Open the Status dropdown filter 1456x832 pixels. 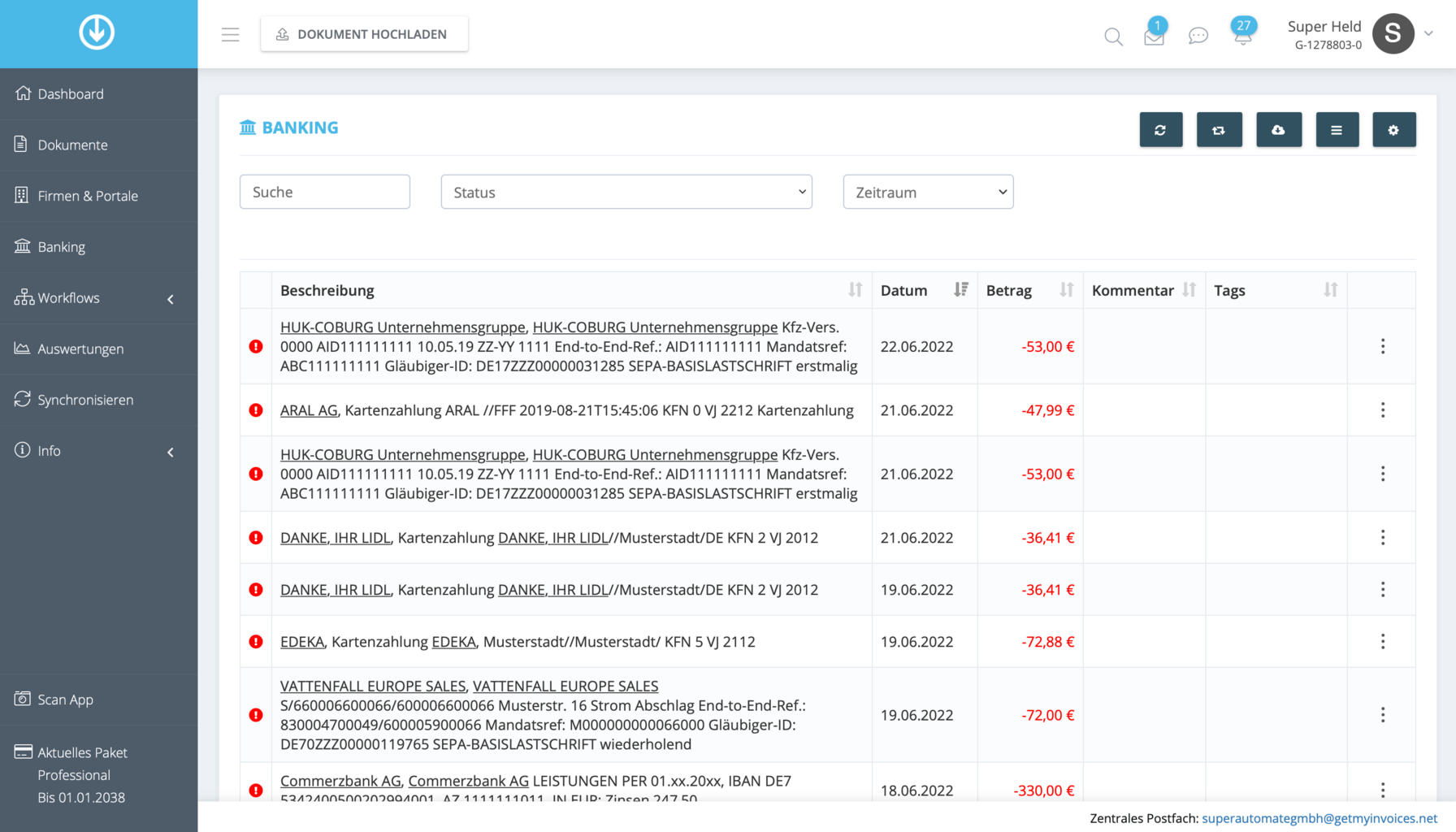click(626, 193)
